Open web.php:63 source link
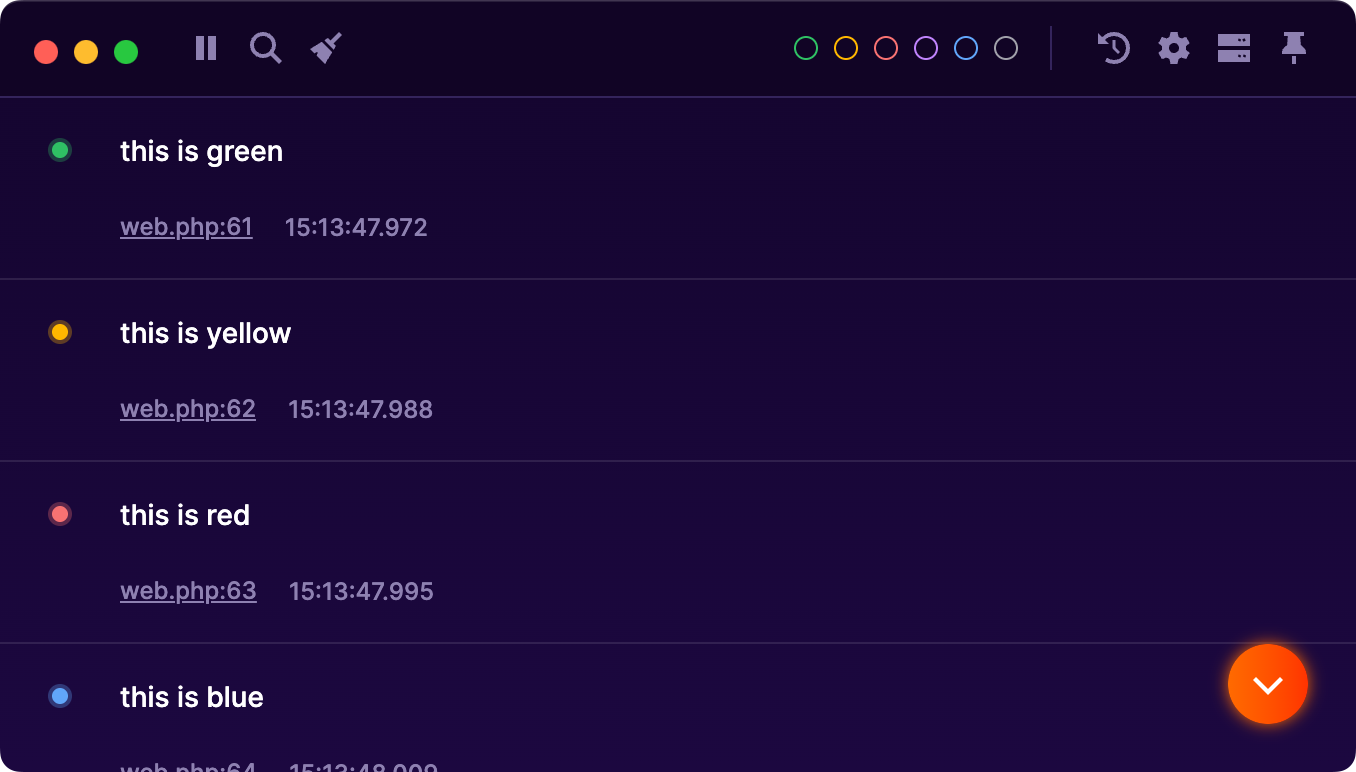The width and height of the screenshot is (1356, 772). point(188,591)
